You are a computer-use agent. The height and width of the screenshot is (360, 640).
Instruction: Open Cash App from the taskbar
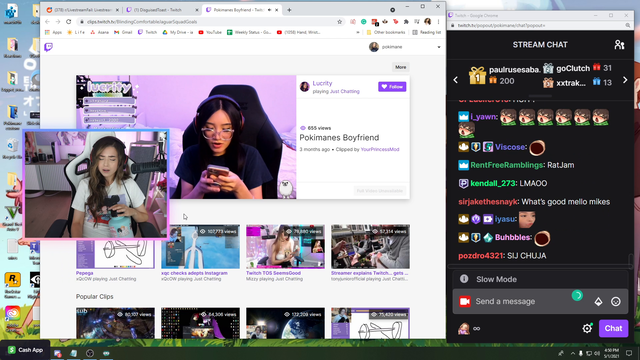26,350
